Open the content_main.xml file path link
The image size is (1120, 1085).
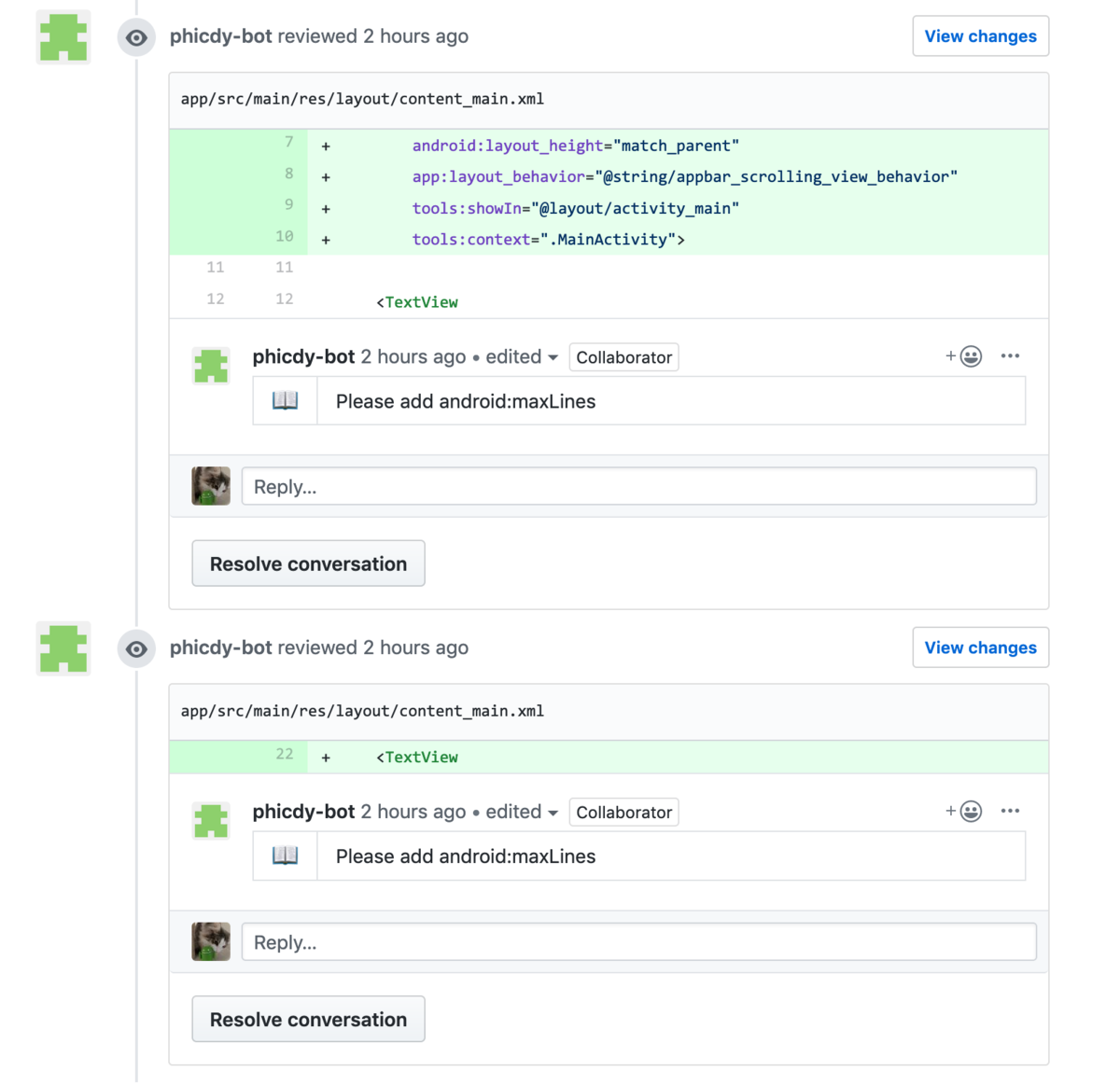click(362, 98)
